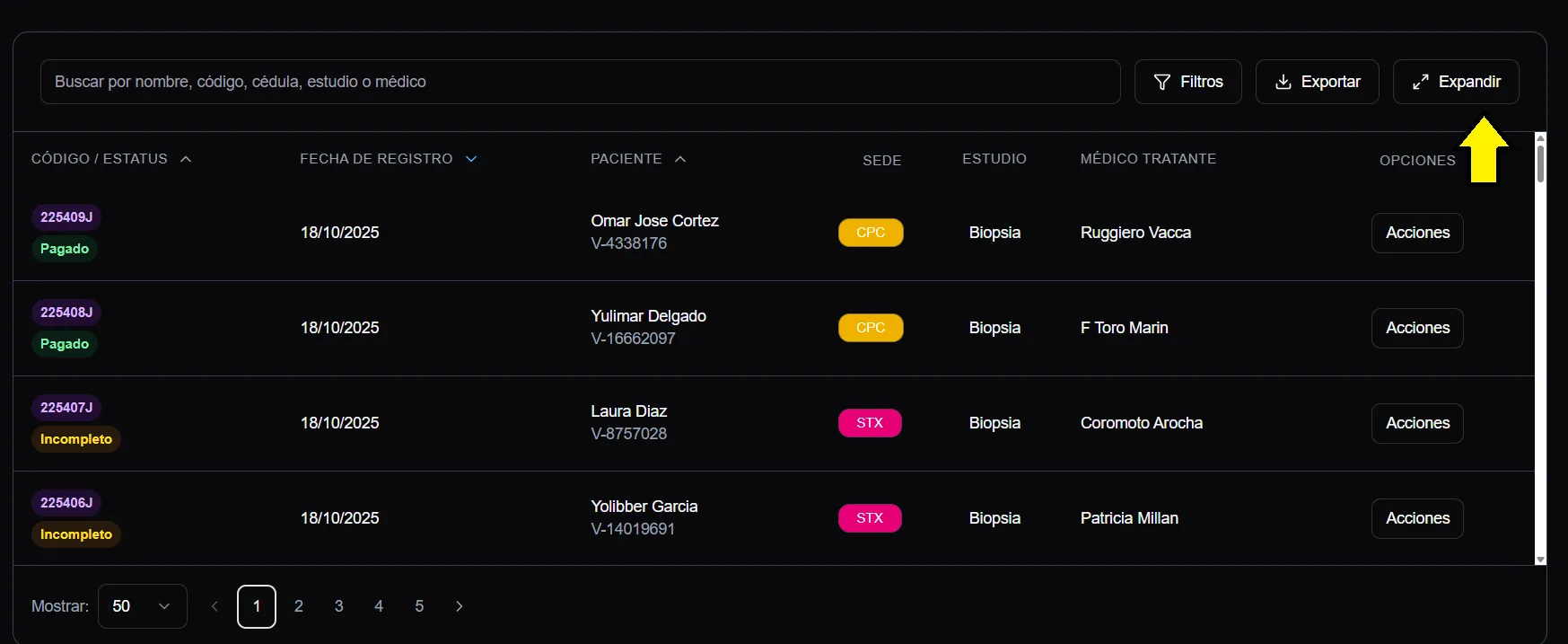The height and width of the screenshot is (644, 1568).
Task: Open Acciones menu for Laura Diaz
Action: click(1416, 423)
